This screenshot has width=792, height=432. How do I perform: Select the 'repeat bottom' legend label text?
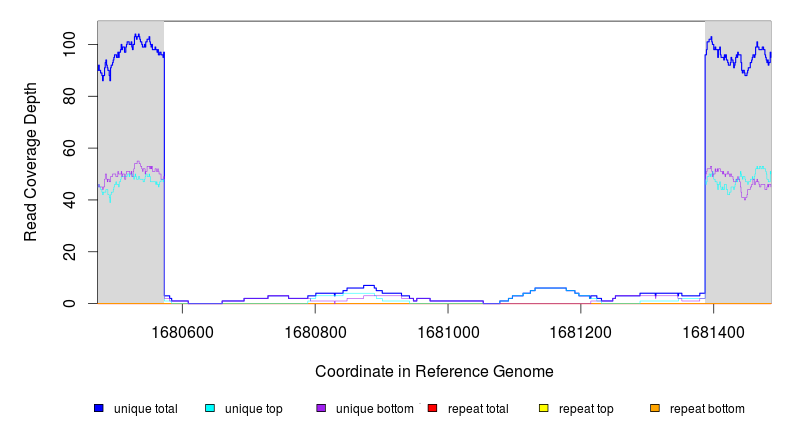(x=707, y=409)
